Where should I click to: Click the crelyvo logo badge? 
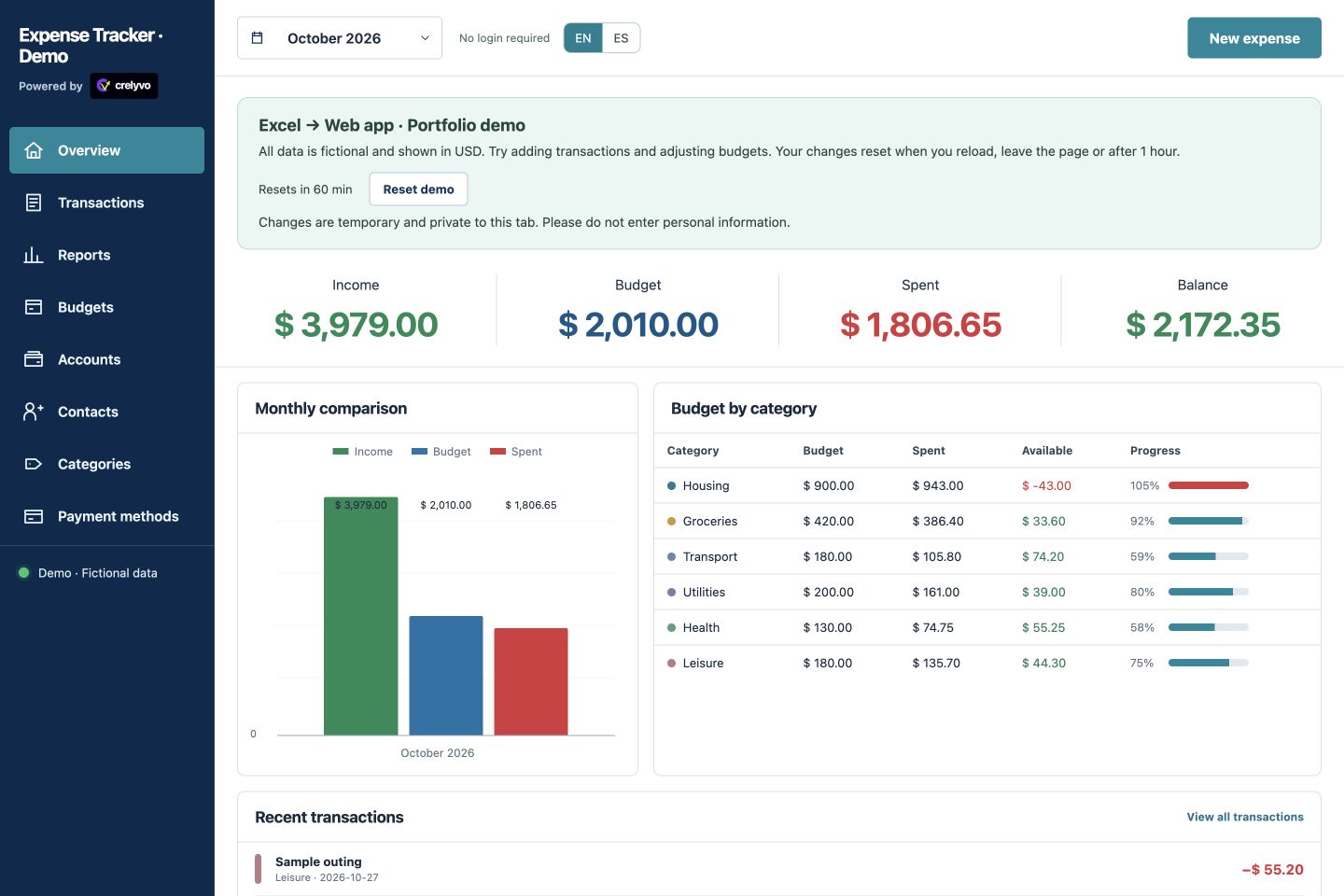click(x=124, y=86)
